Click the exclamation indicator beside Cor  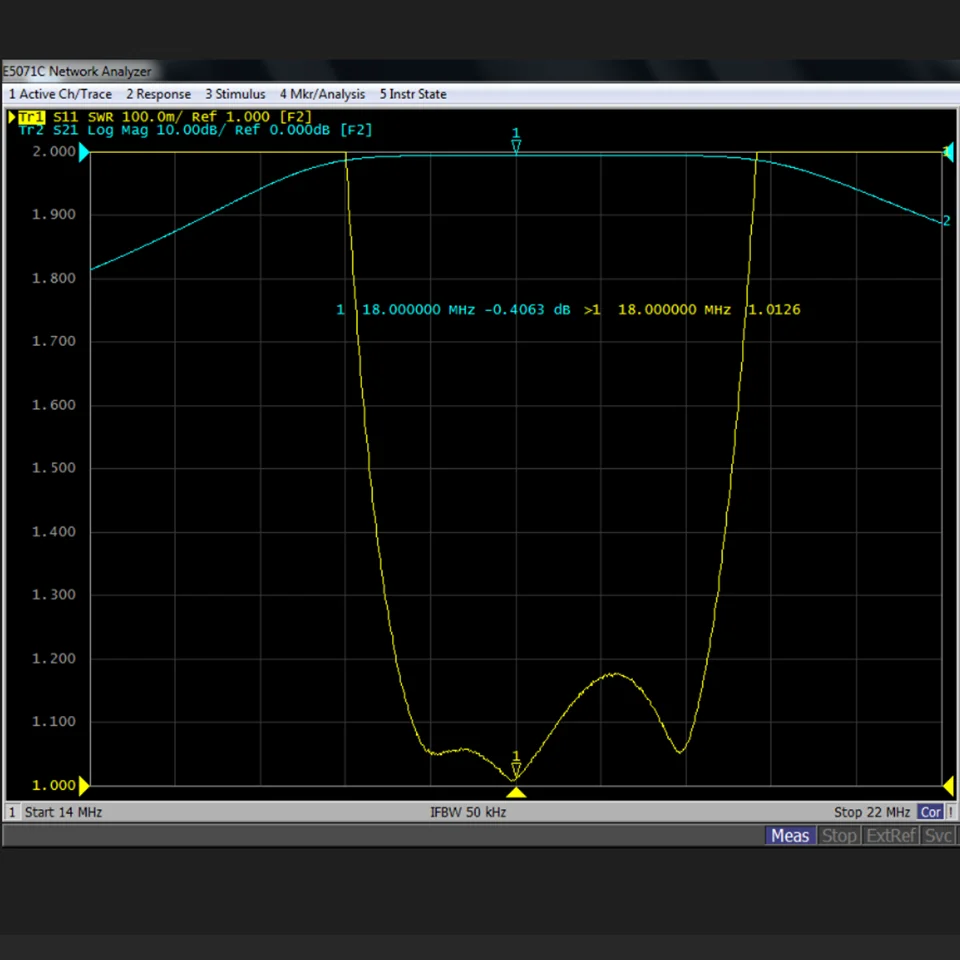(951, 812)
